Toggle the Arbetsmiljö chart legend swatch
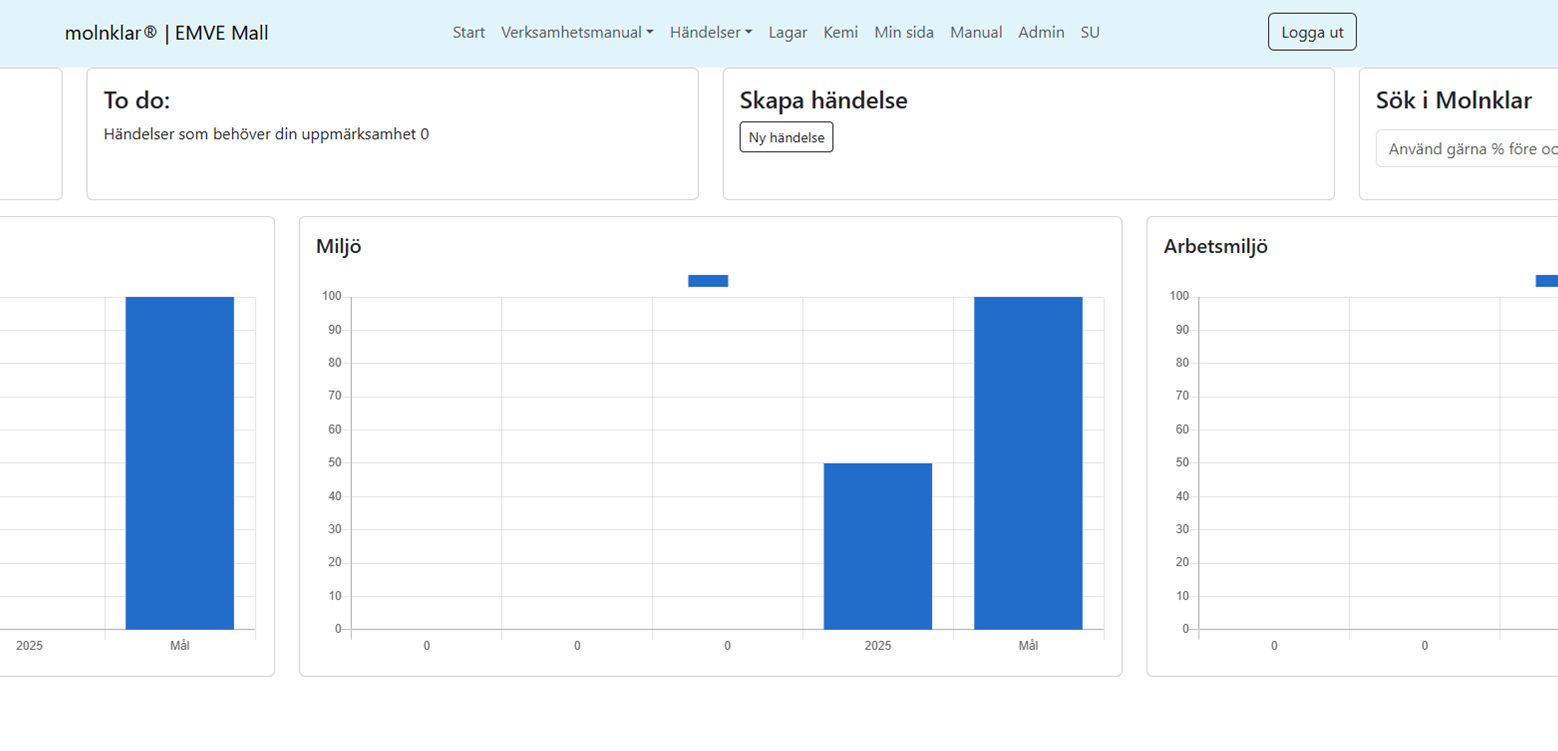The height and width of the screenshot is (751, 1558). click(x=1546, y=281)
